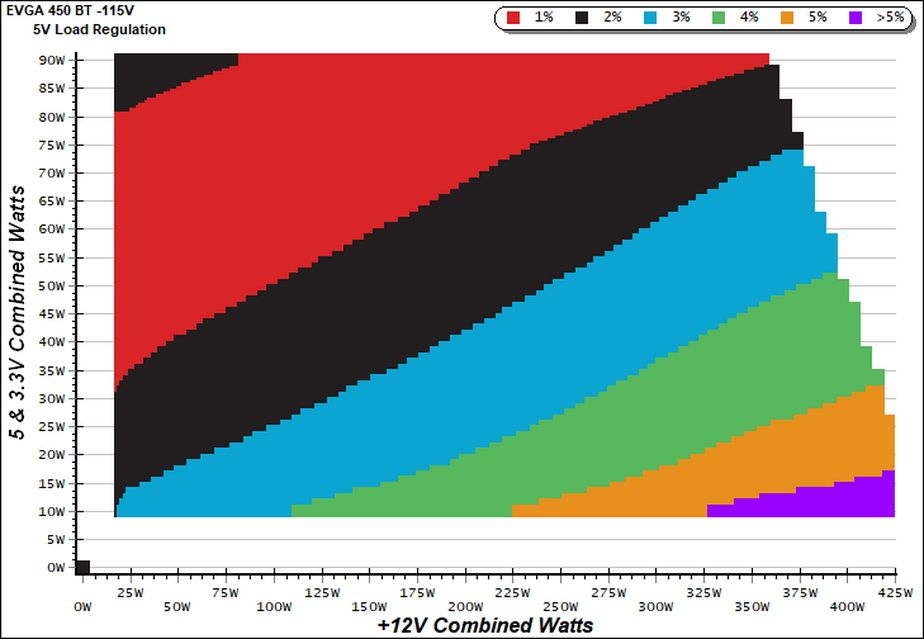The height and width of the screenshot is (639, 924).
Task: Click the red 1% legend swatch
Action: (x=513, y=18)
